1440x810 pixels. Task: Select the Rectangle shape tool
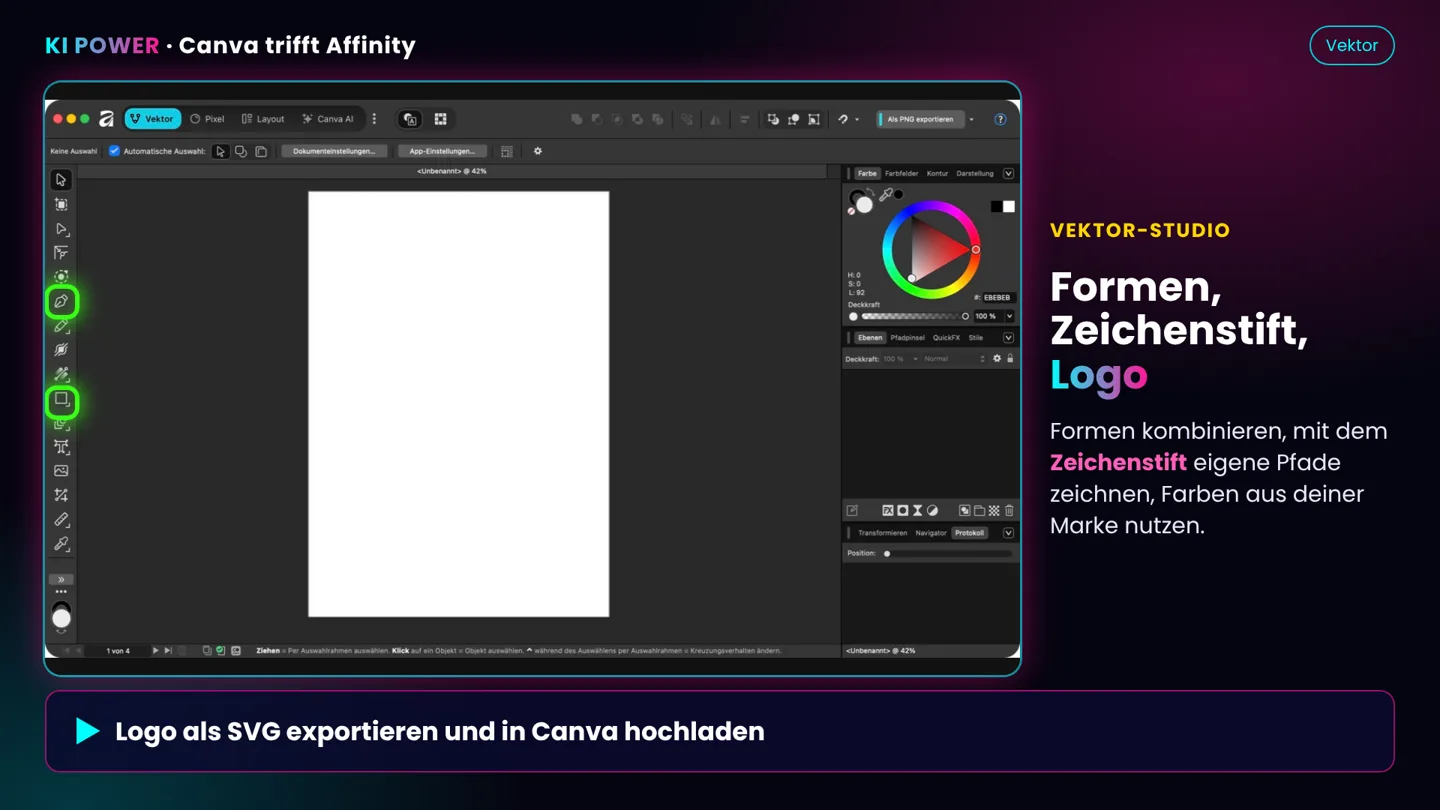(61, 401)
